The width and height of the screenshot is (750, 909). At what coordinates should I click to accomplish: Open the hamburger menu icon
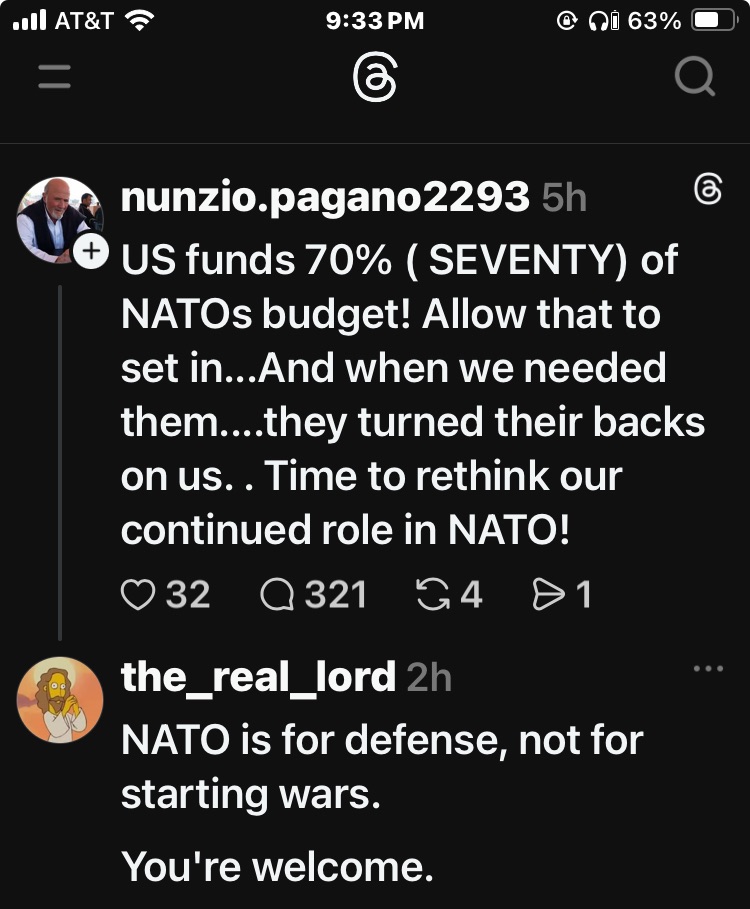tap(55, 77)
